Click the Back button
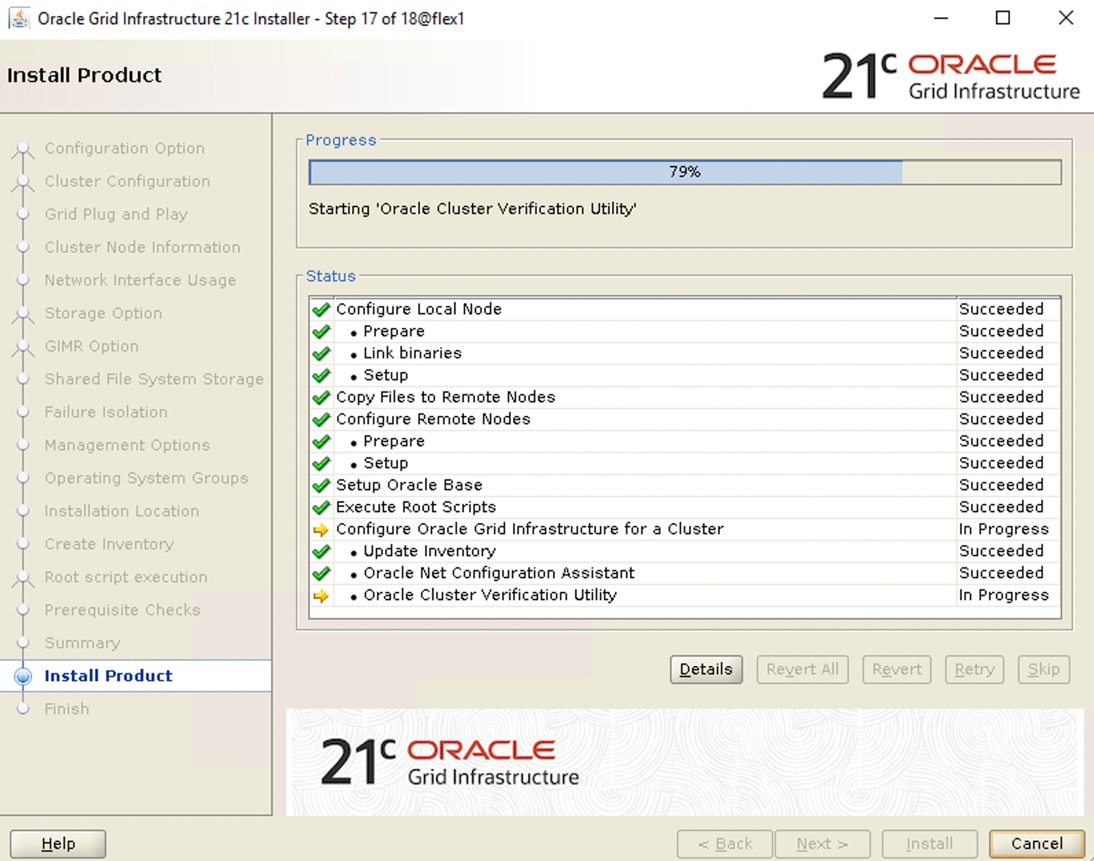The image size is (1094, 861). click(x=725, y=844)
